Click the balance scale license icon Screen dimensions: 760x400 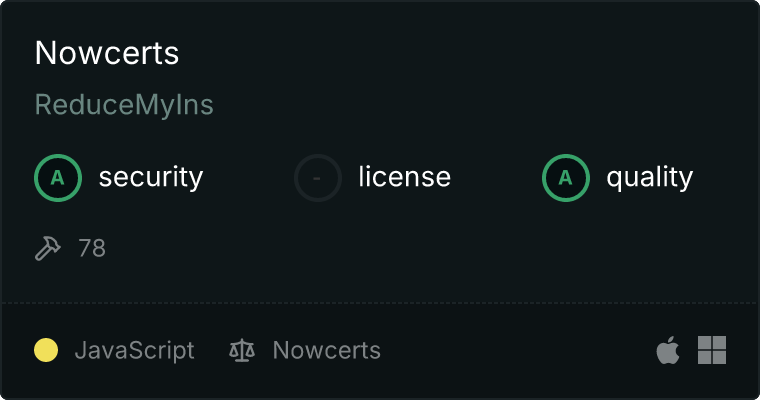click(241, 350)
